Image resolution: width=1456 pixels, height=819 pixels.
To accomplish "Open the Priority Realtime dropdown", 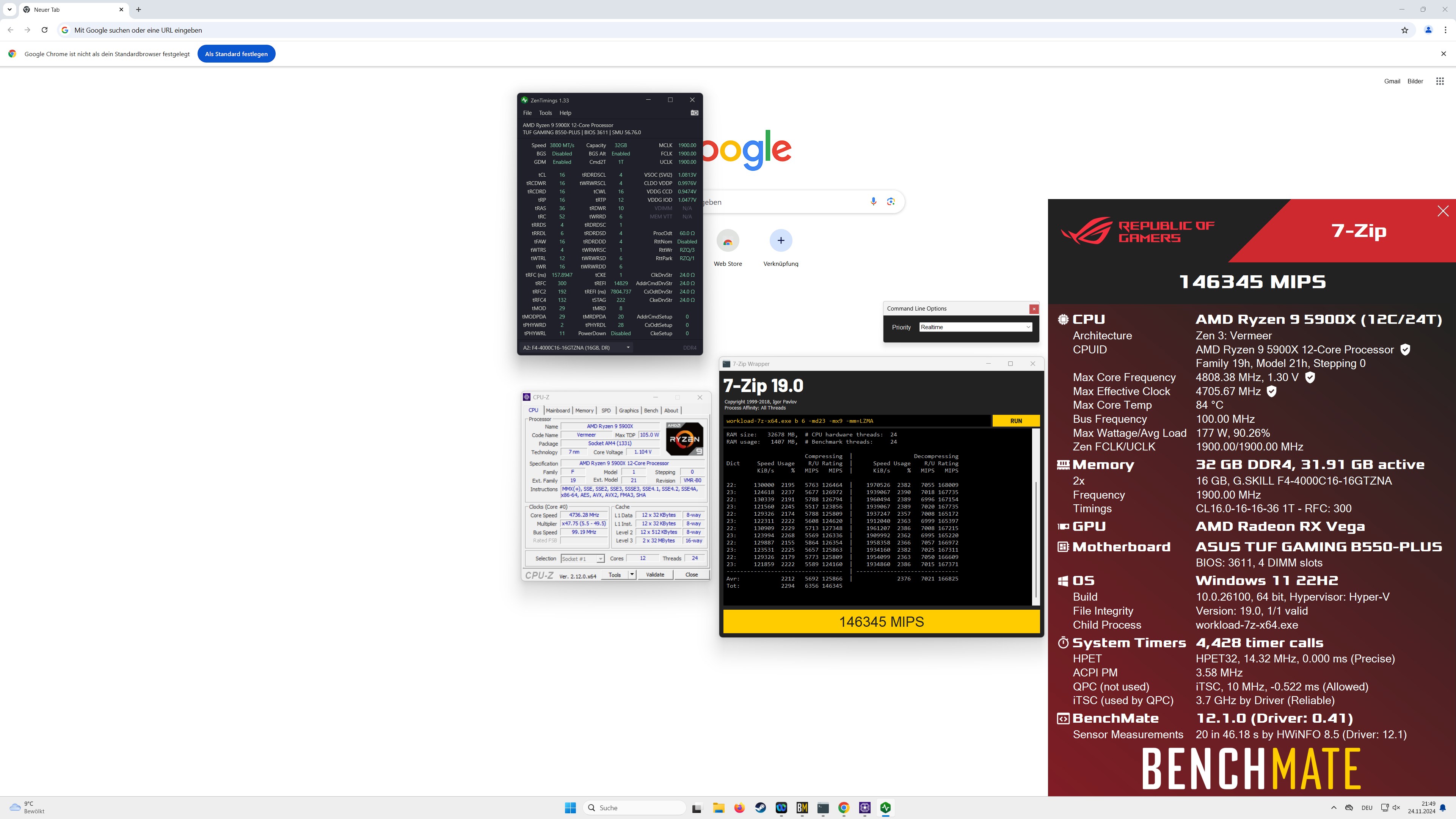I will (x=976, y=327).
